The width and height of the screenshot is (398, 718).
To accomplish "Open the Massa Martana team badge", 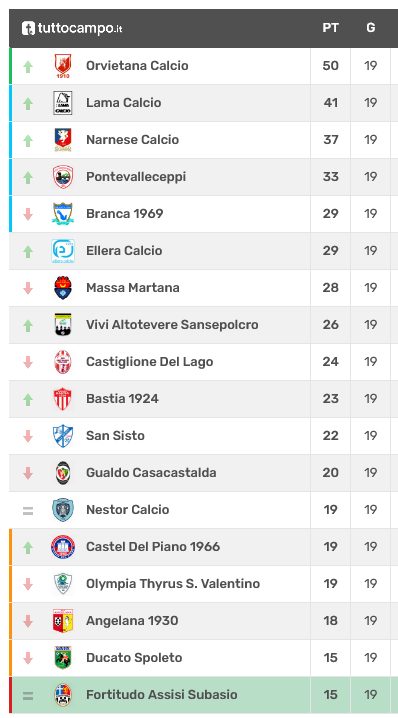I will pos(63,288).
